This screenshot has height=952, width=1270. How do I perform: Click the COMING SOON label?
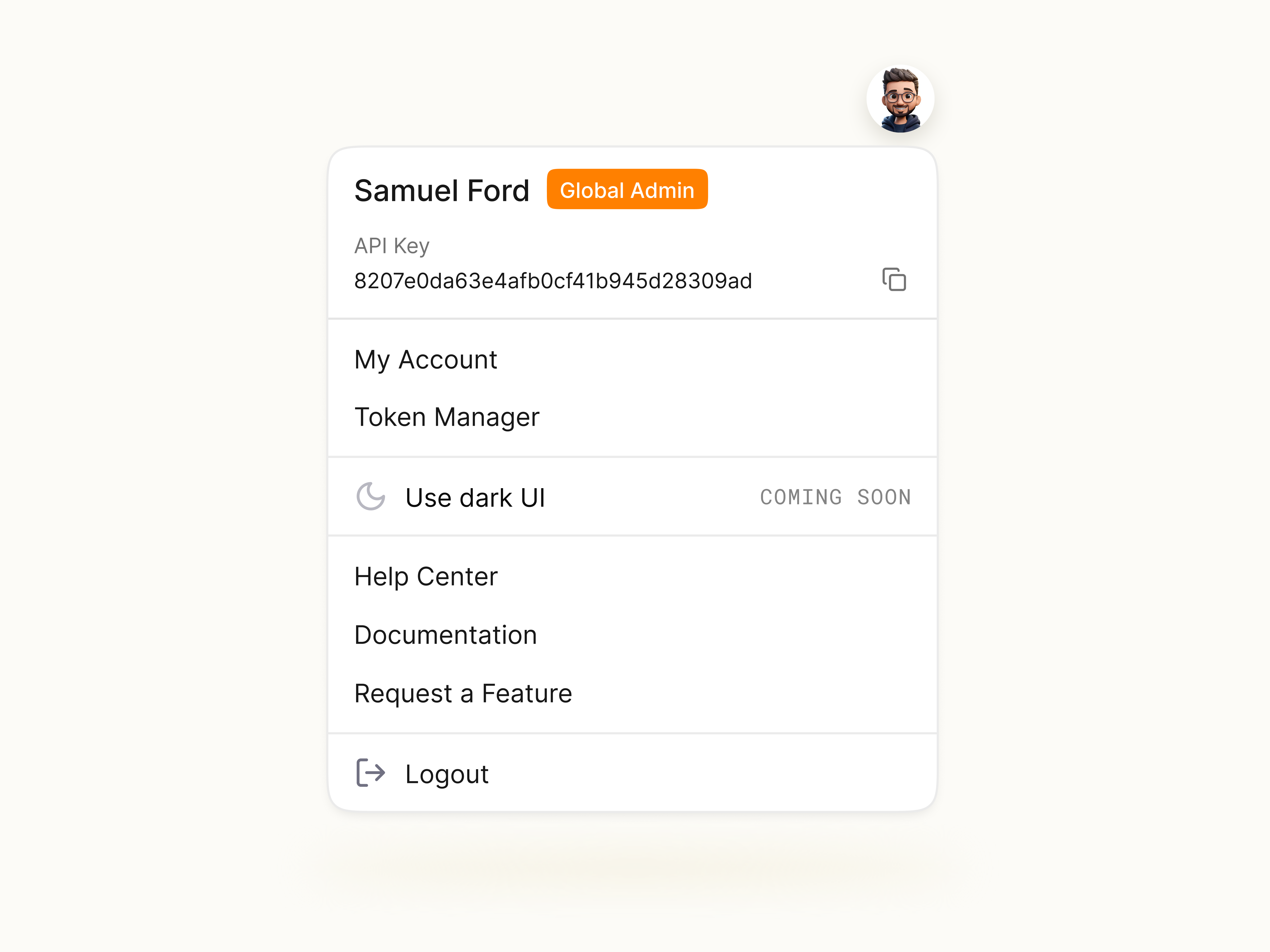pos(835,497)
